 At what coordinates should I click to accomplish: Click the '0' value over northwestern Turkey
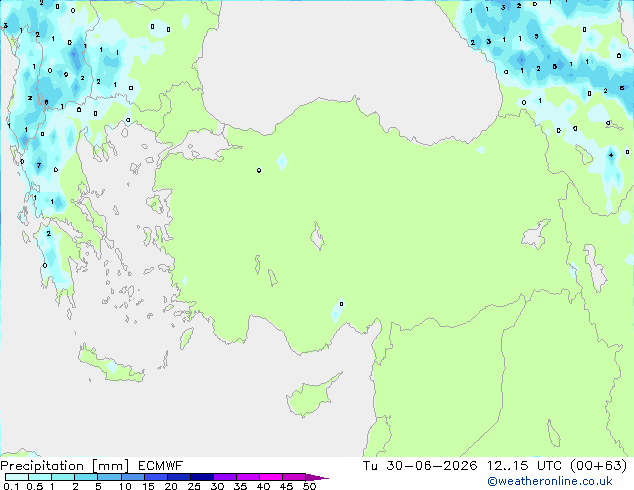tap(259, 170)
